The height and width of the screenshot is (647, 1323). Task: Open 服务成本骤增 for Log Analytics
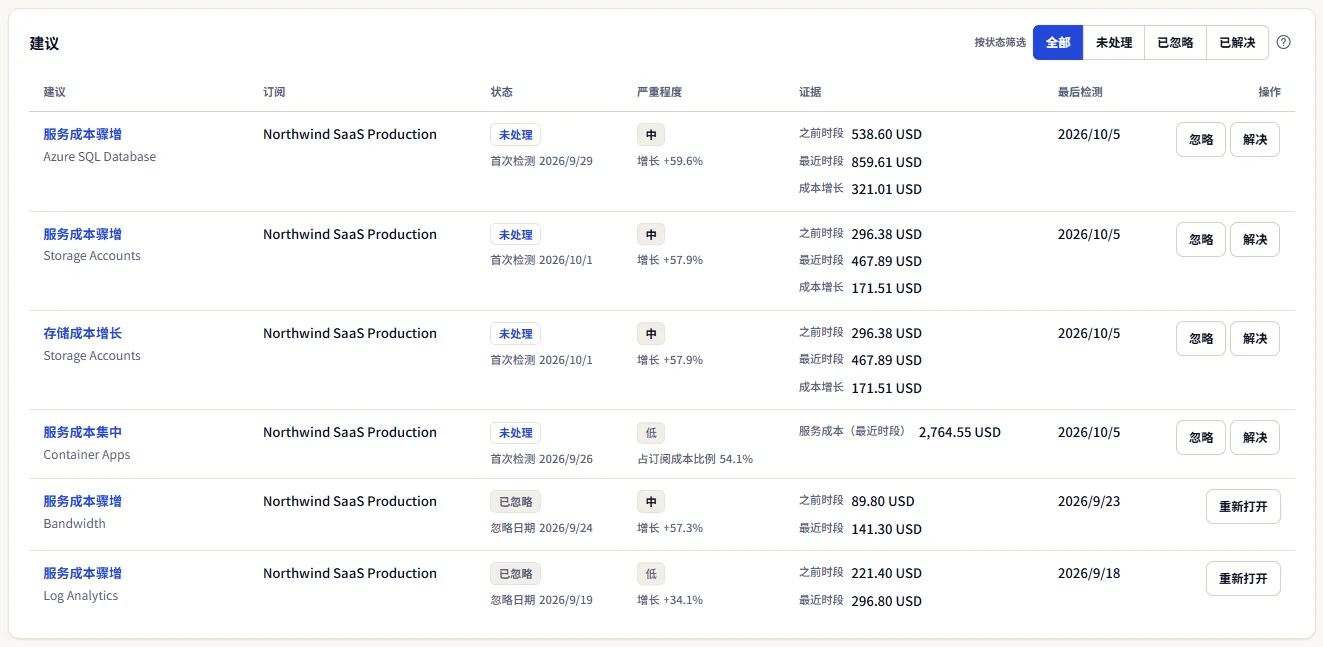pyautogui.click(x=82, y=573)
